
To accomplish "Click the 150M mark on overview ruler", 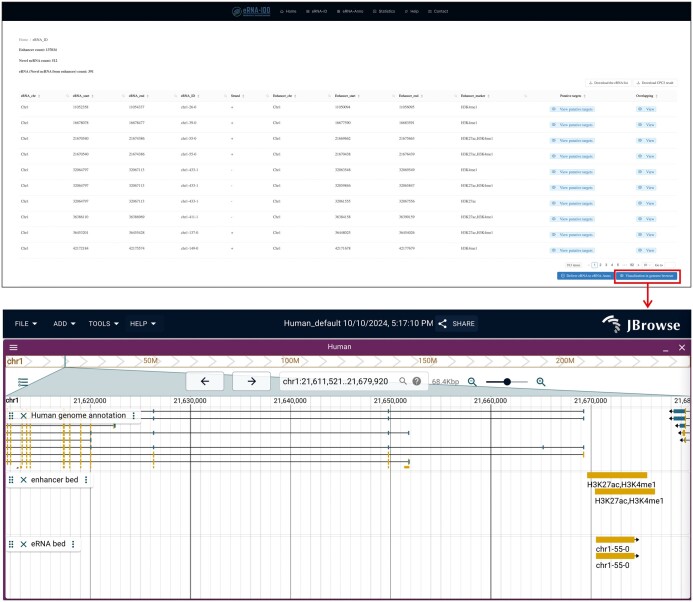I will (427, 361).
